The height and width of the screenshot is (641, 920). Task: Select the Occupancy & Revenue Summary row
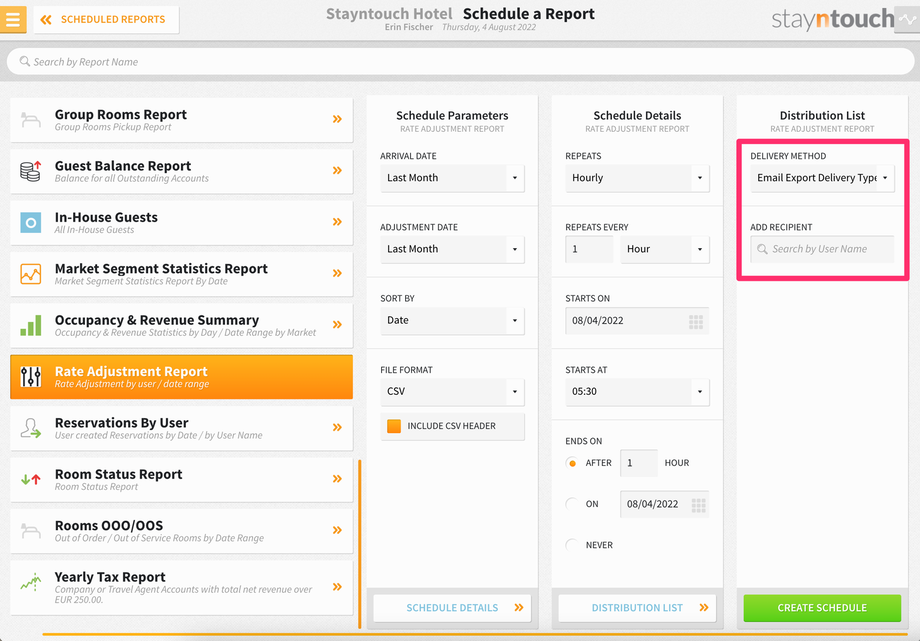click(x=181, y=325)
